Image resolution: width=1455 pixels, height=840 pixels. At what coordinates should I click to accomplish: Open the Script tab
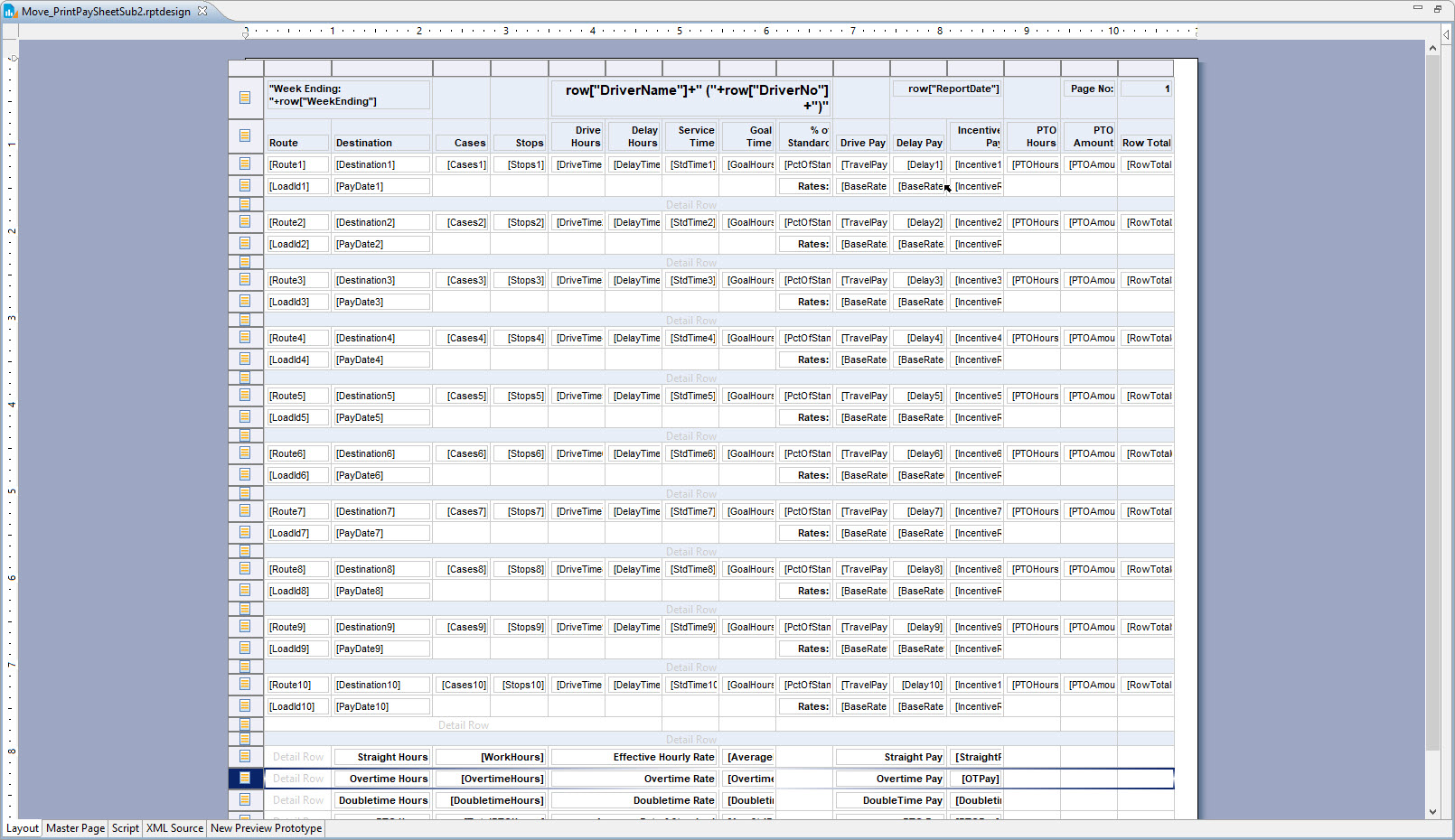pyautogui.click(x=126, y=828)
